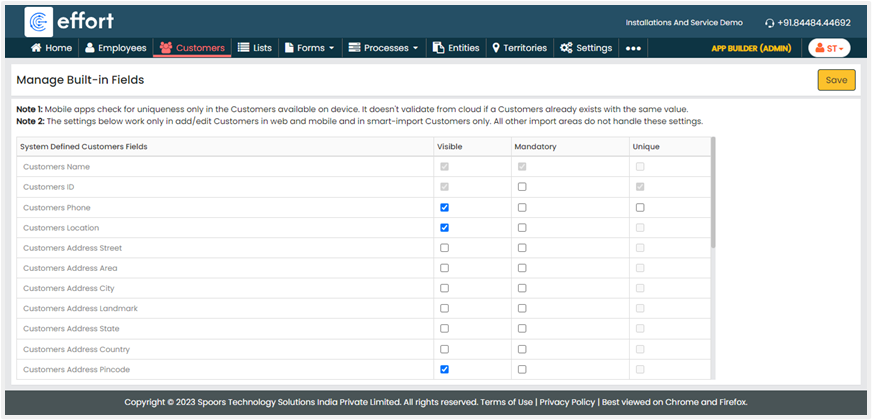Open Territories with map pin icon
Screen dimensions: 872x420
click(496, 48)
